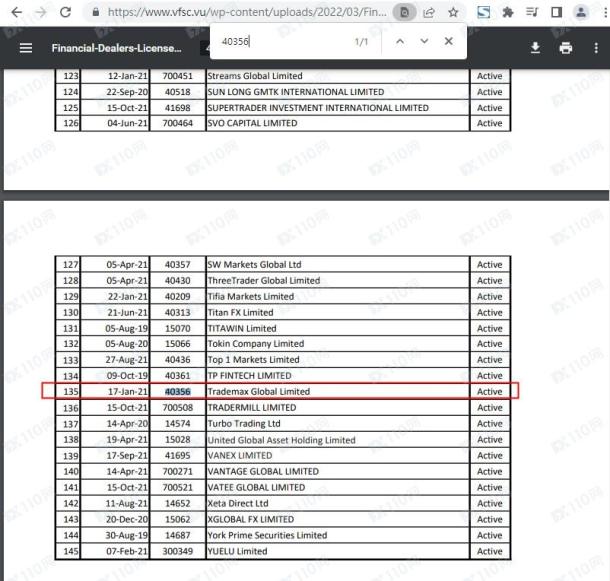The image size is (610, 581).
Task: Click Xeta Direct Ltd cell
Action: [337, 503]
